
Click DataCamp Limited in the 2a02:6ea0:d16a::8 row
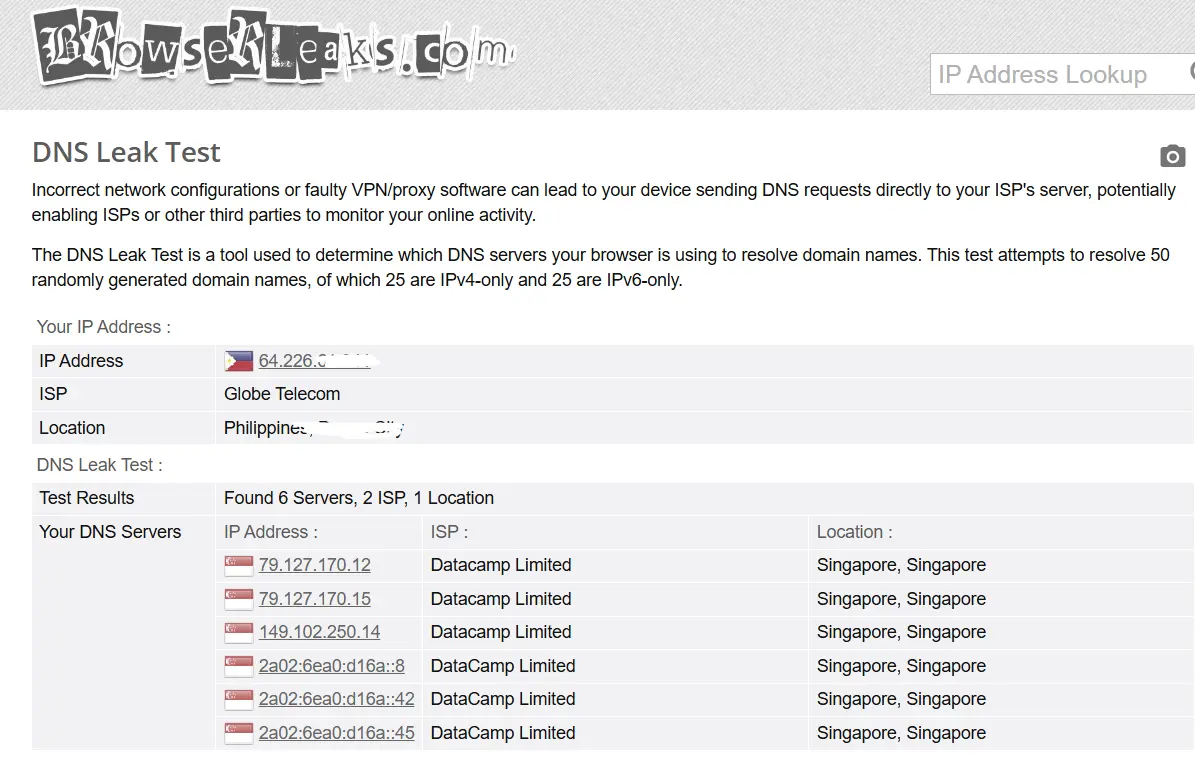point(503,665)
